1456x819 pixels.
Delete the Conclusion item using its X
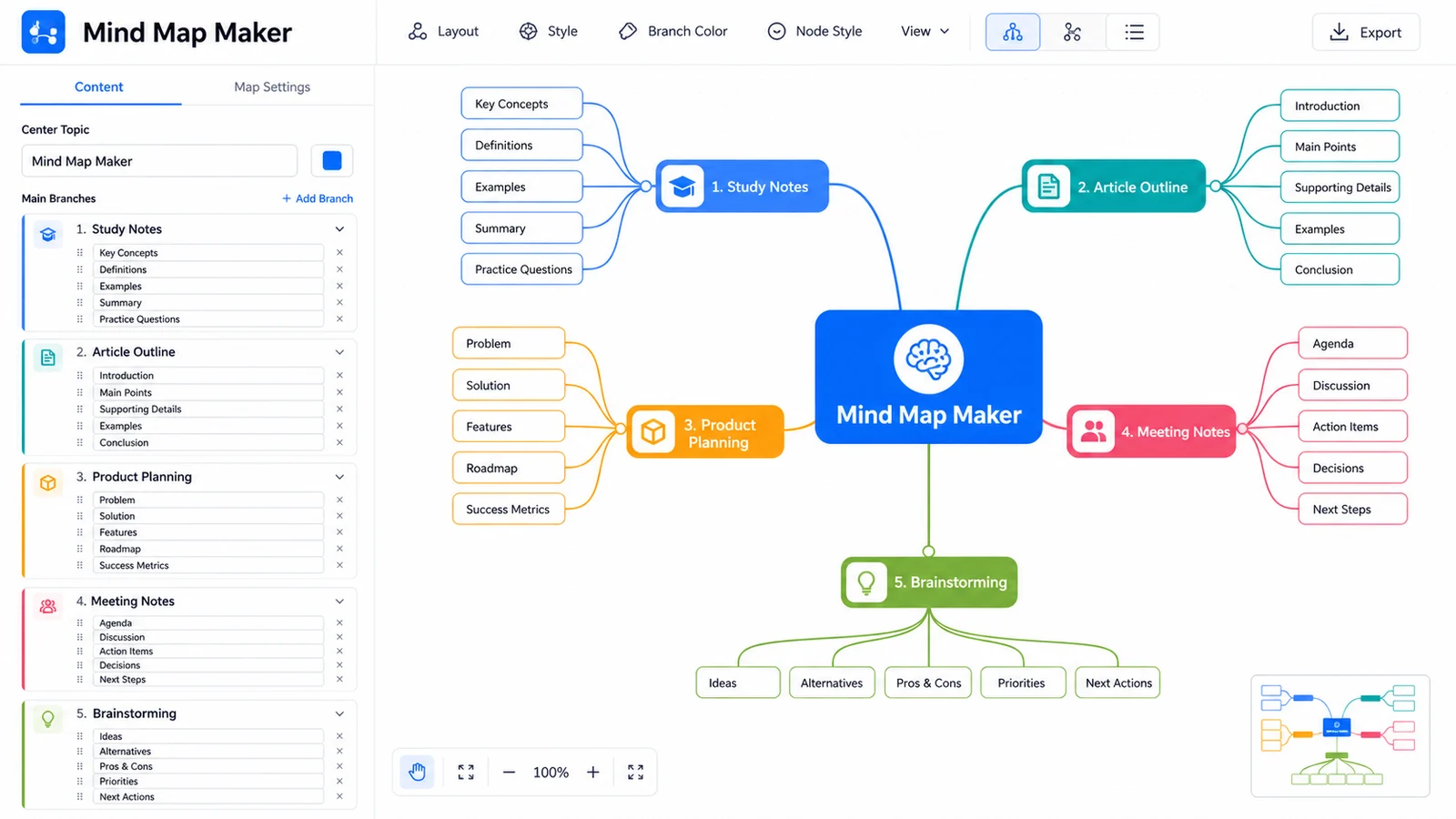[339, 442]
